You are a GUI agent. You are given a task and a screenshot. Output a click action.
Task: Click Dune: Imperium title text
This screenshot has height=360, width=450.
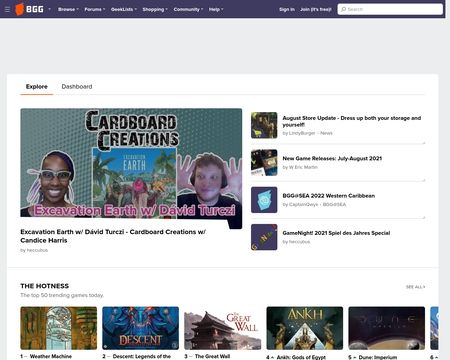pyautogui.click(x=378, y=357)
